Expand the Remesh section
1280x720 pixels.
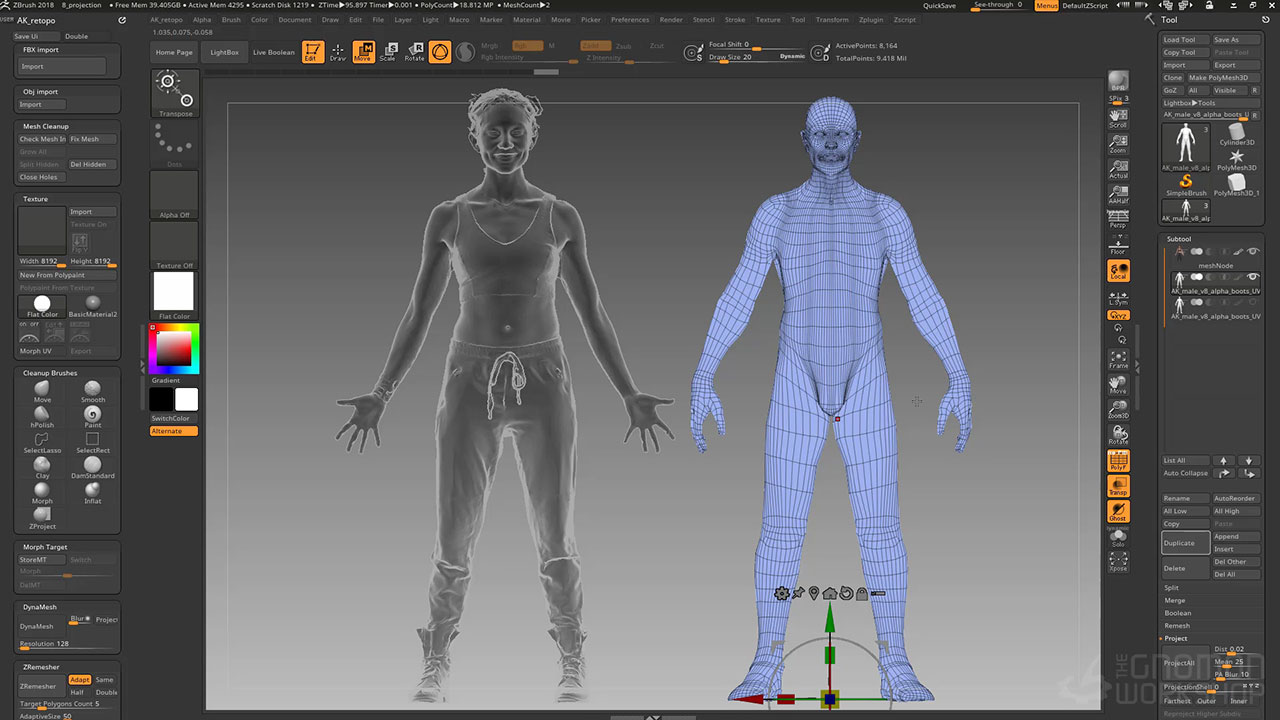[1176, 626]
